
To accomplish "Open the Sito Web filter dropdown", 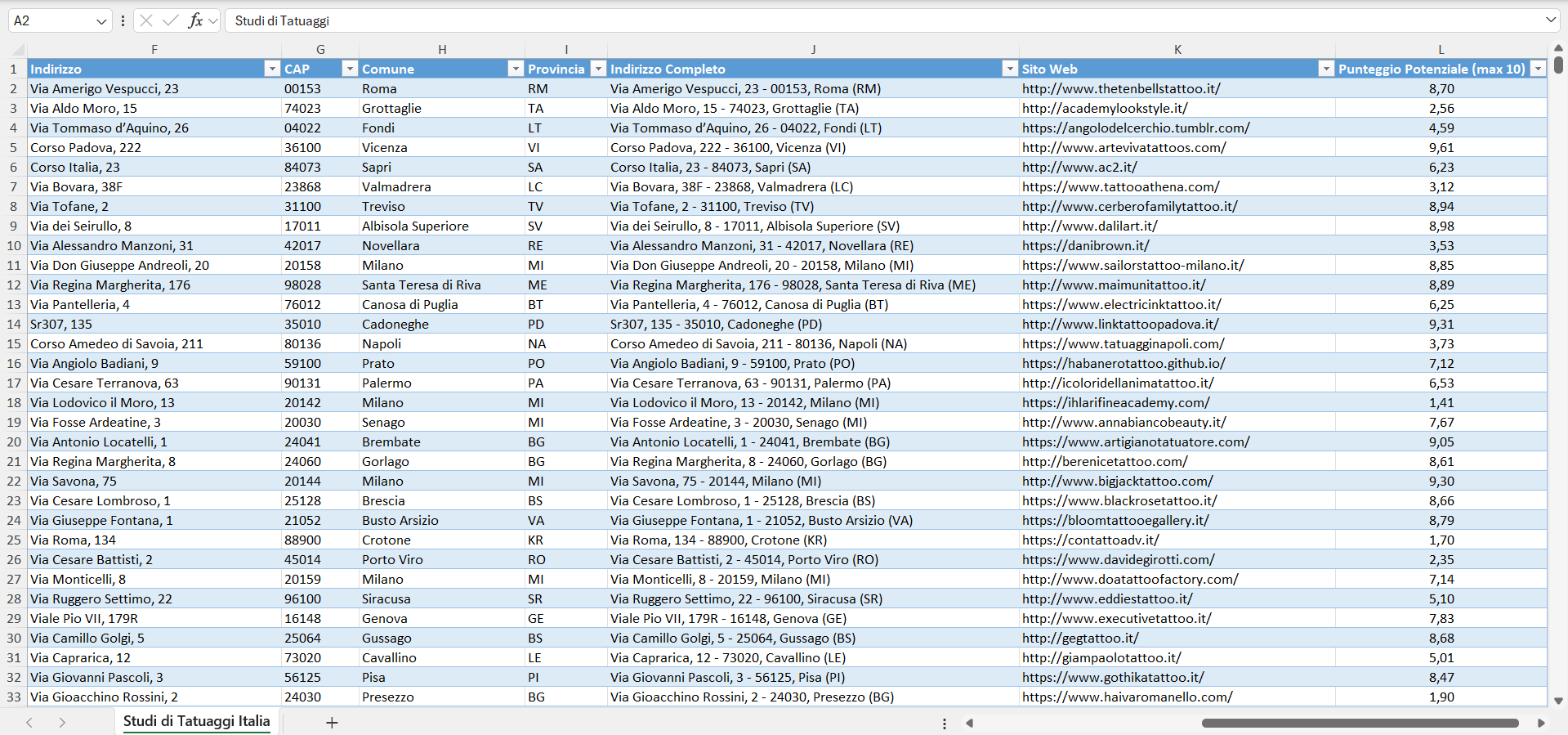I will click(1326, 69).
